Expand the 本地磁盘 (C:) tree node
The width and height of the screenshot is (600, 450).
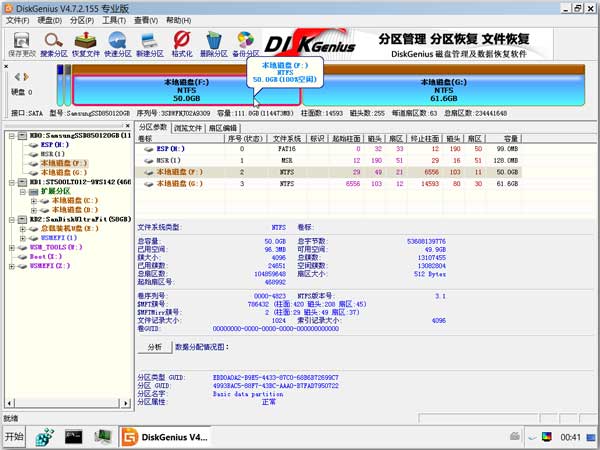click(x=34, y=201)
